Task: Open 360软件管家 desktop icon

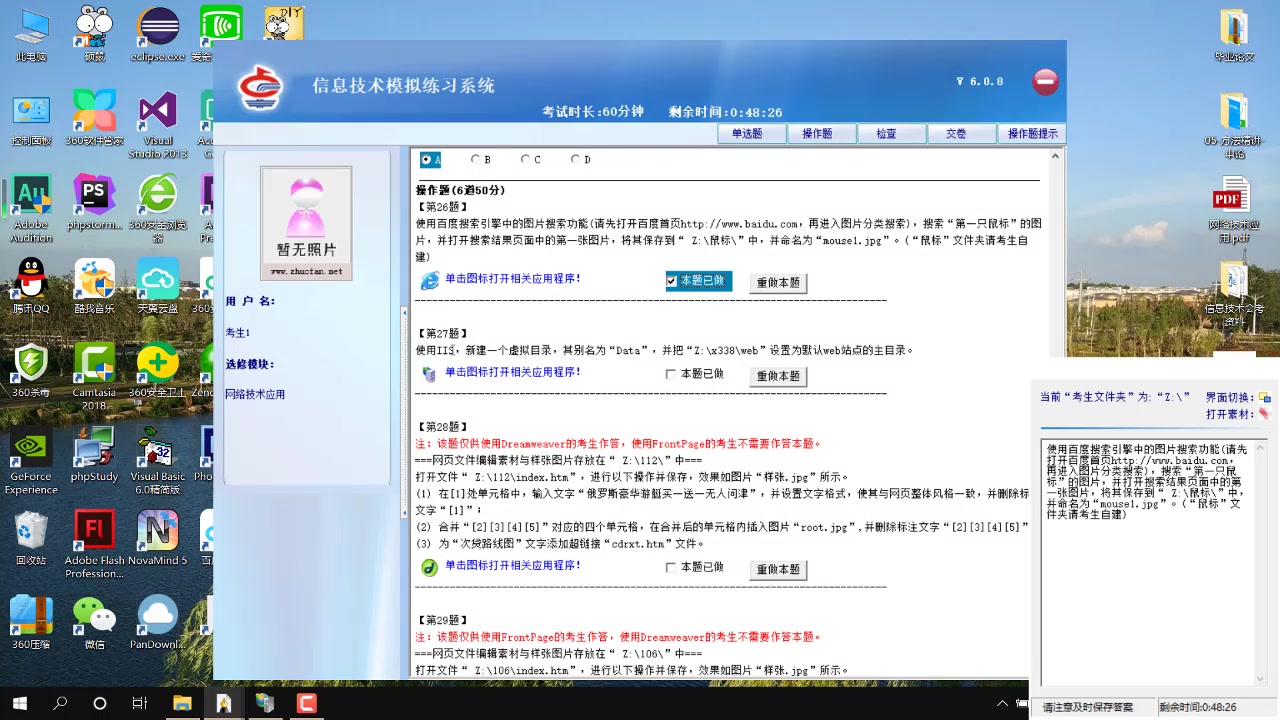Action: tap(94, 119)
